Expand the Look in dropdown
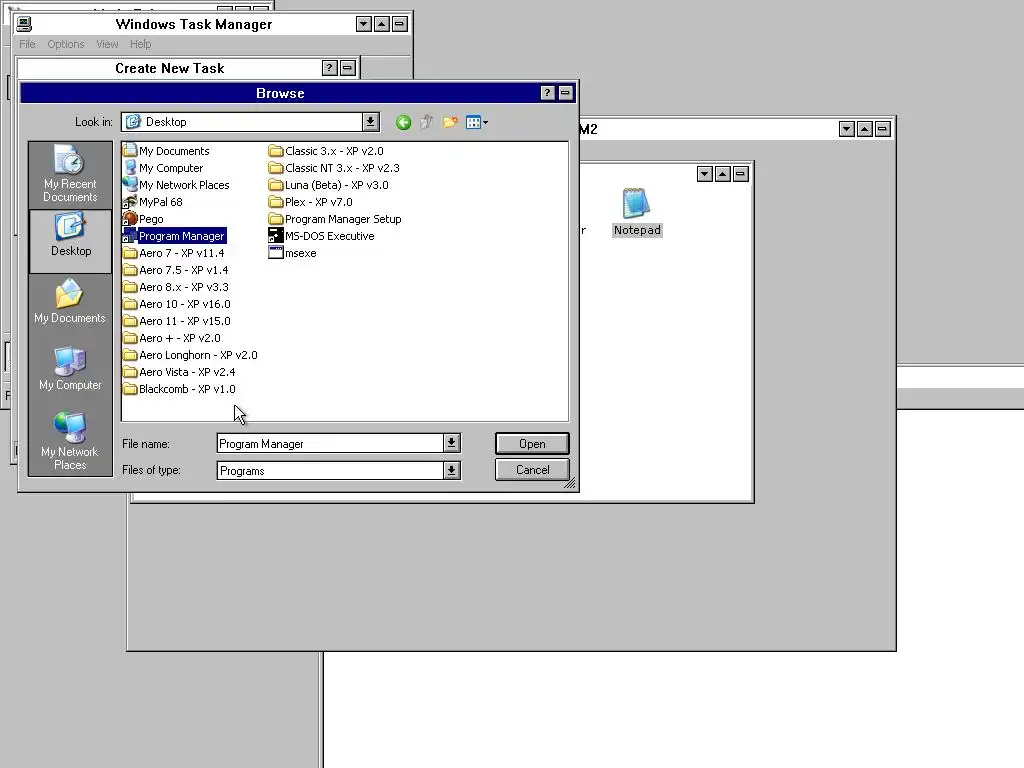 point(370,121)
